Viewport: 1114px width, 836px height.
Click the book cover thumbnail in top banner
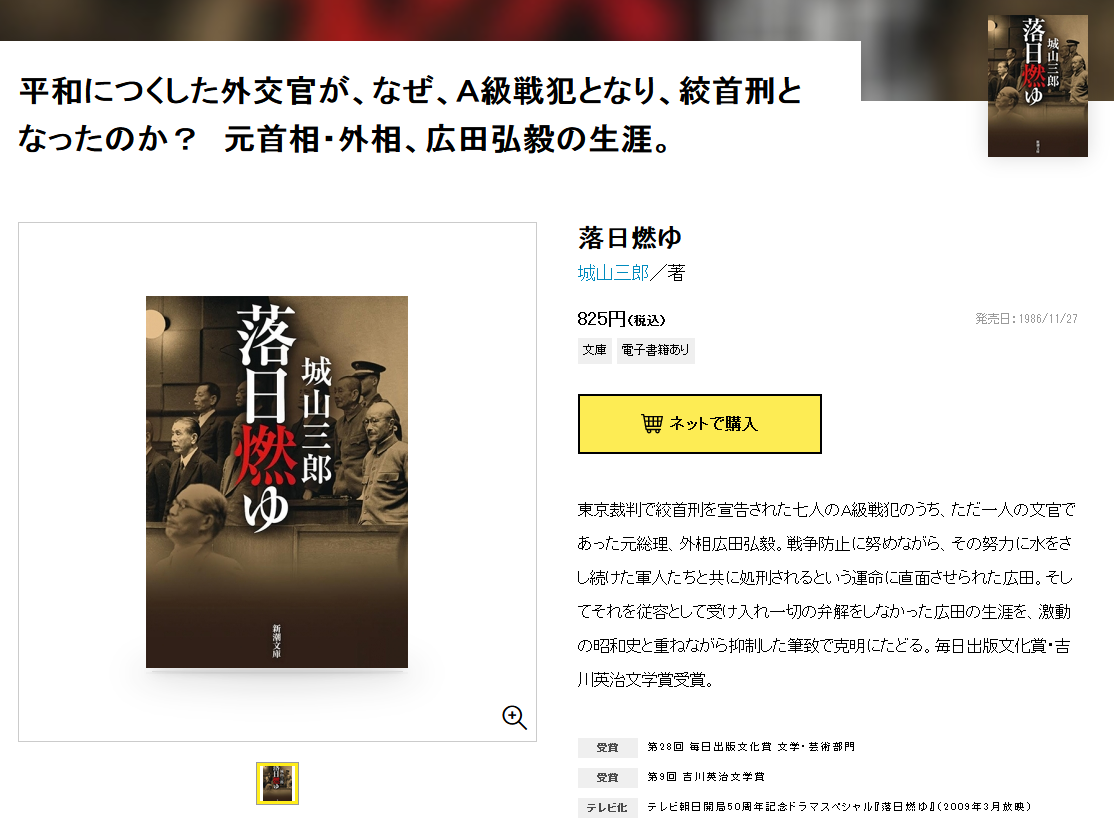(x=1037, y=85)
